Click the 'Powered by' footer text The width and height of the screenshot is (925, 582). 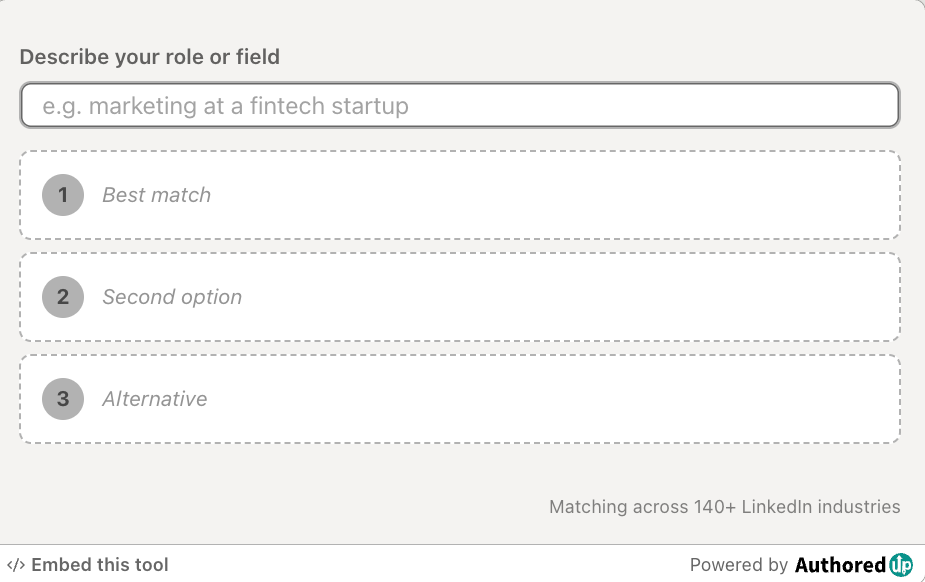739,565
